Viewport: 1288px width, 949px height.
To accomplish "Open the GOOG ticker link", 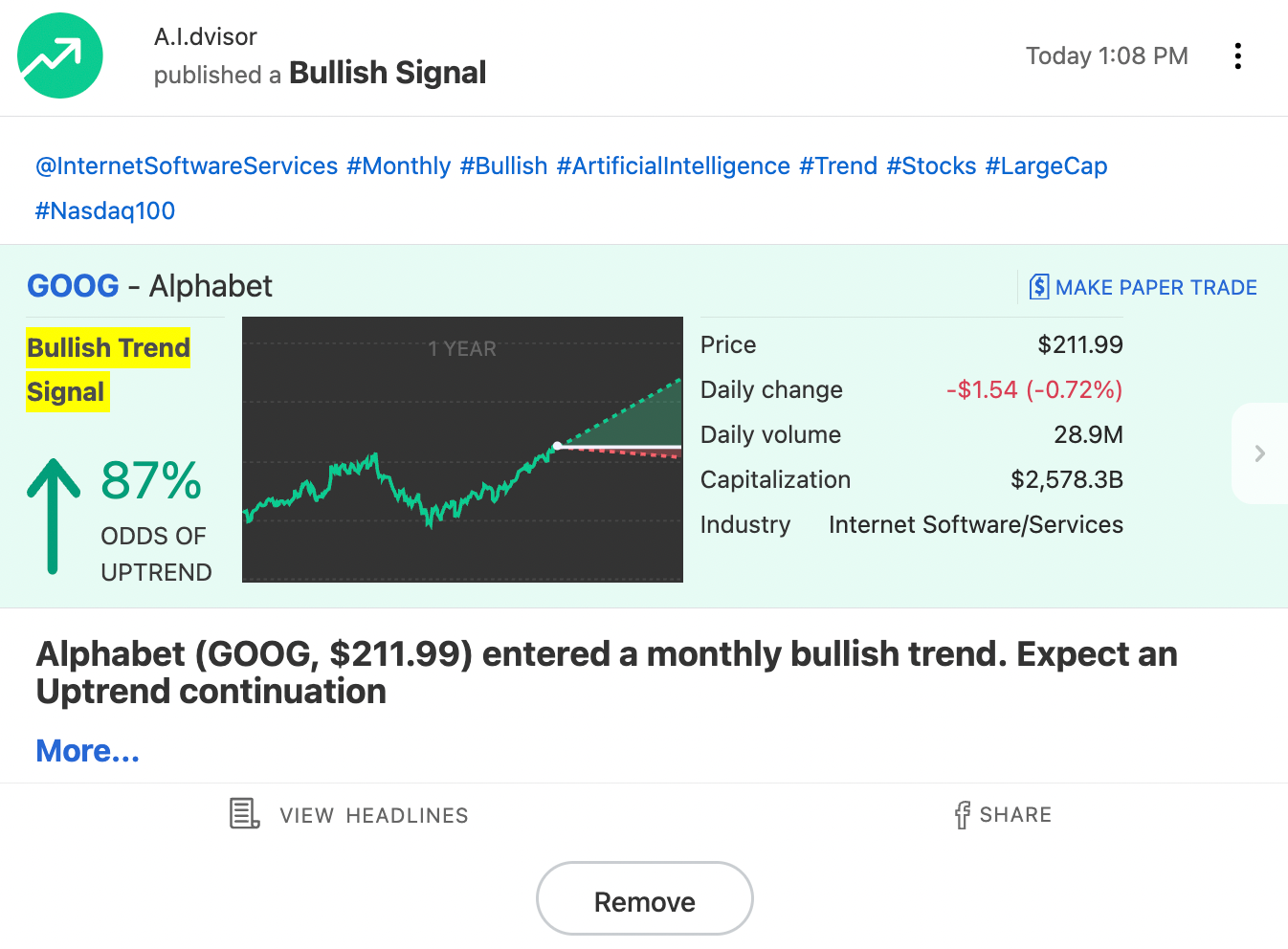I will tap(73, 286).
